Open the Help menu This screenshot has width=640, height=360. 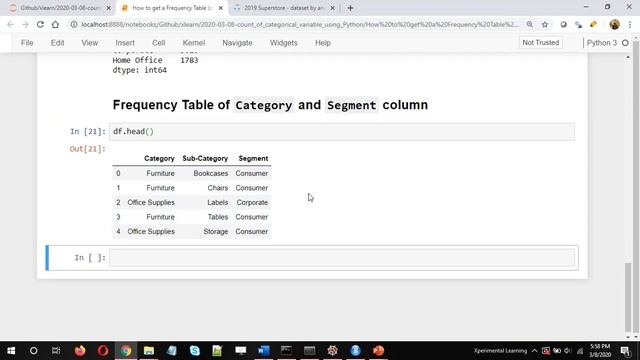(x=322, y=43)
